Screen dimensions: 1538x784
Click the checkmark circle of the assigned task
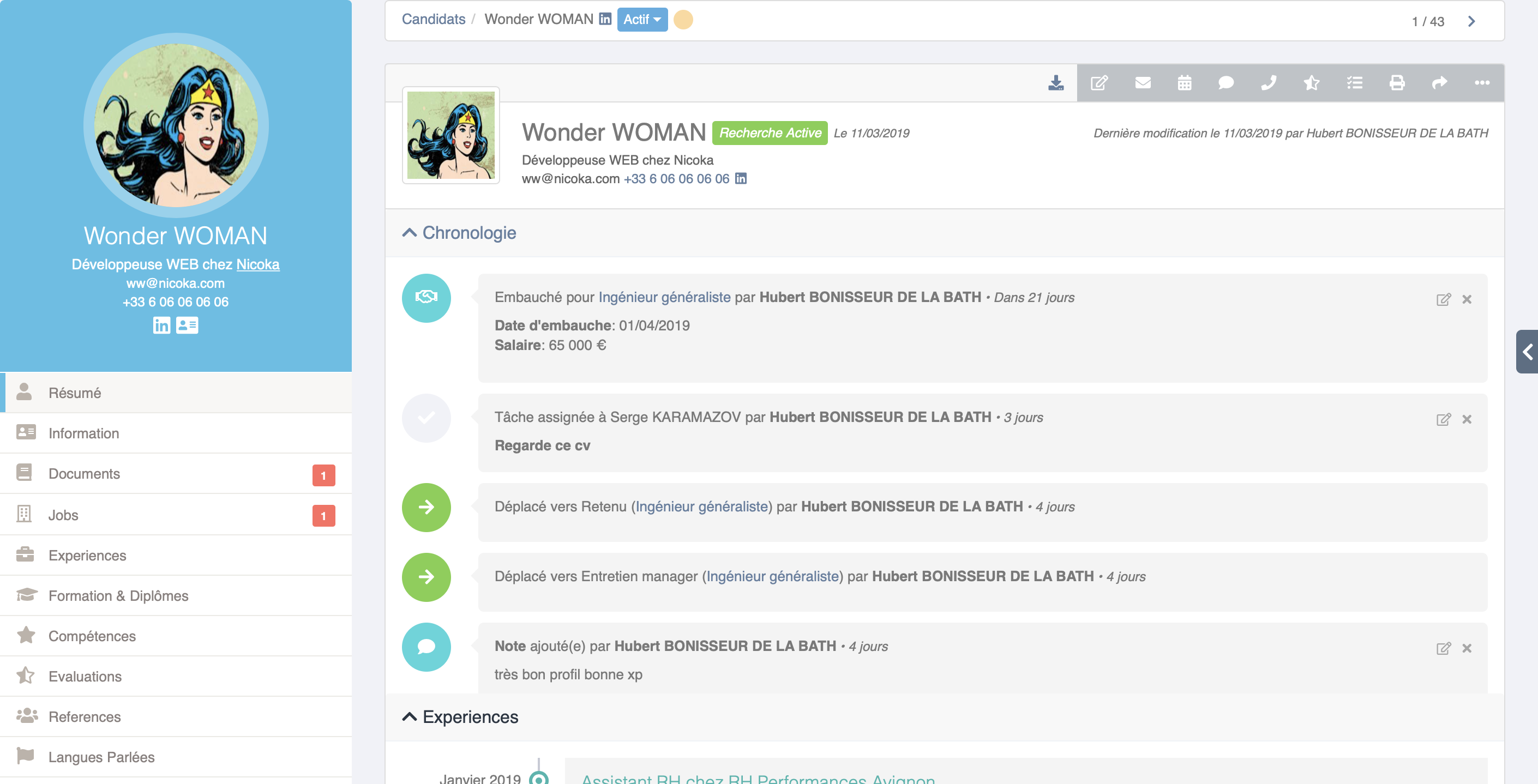(x=426, y=418)
